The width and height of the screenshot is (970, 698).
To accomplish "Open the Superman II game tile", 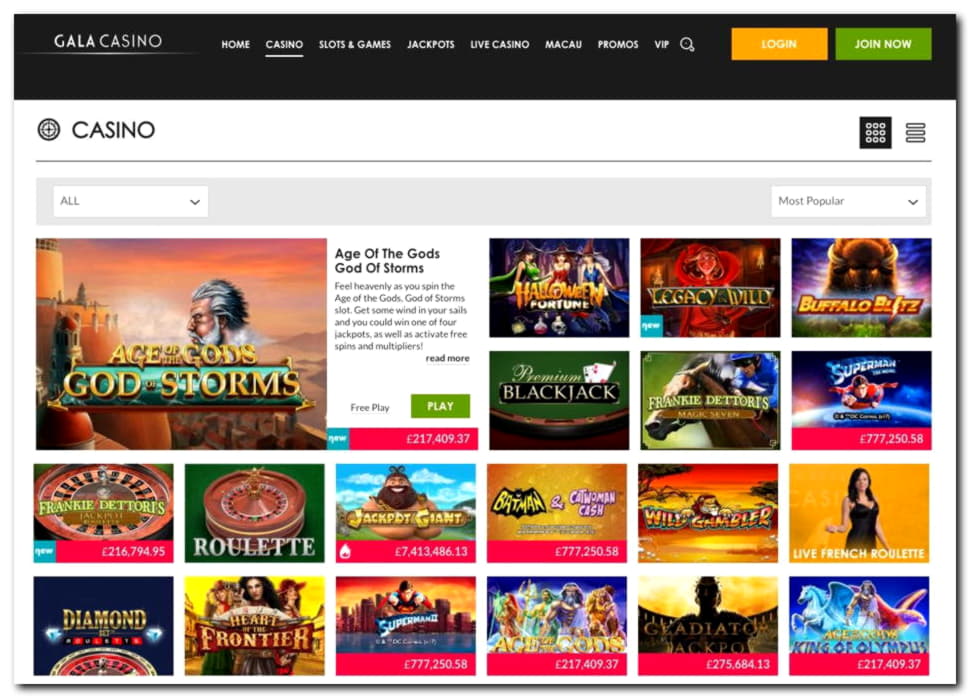I will [406, 626].
